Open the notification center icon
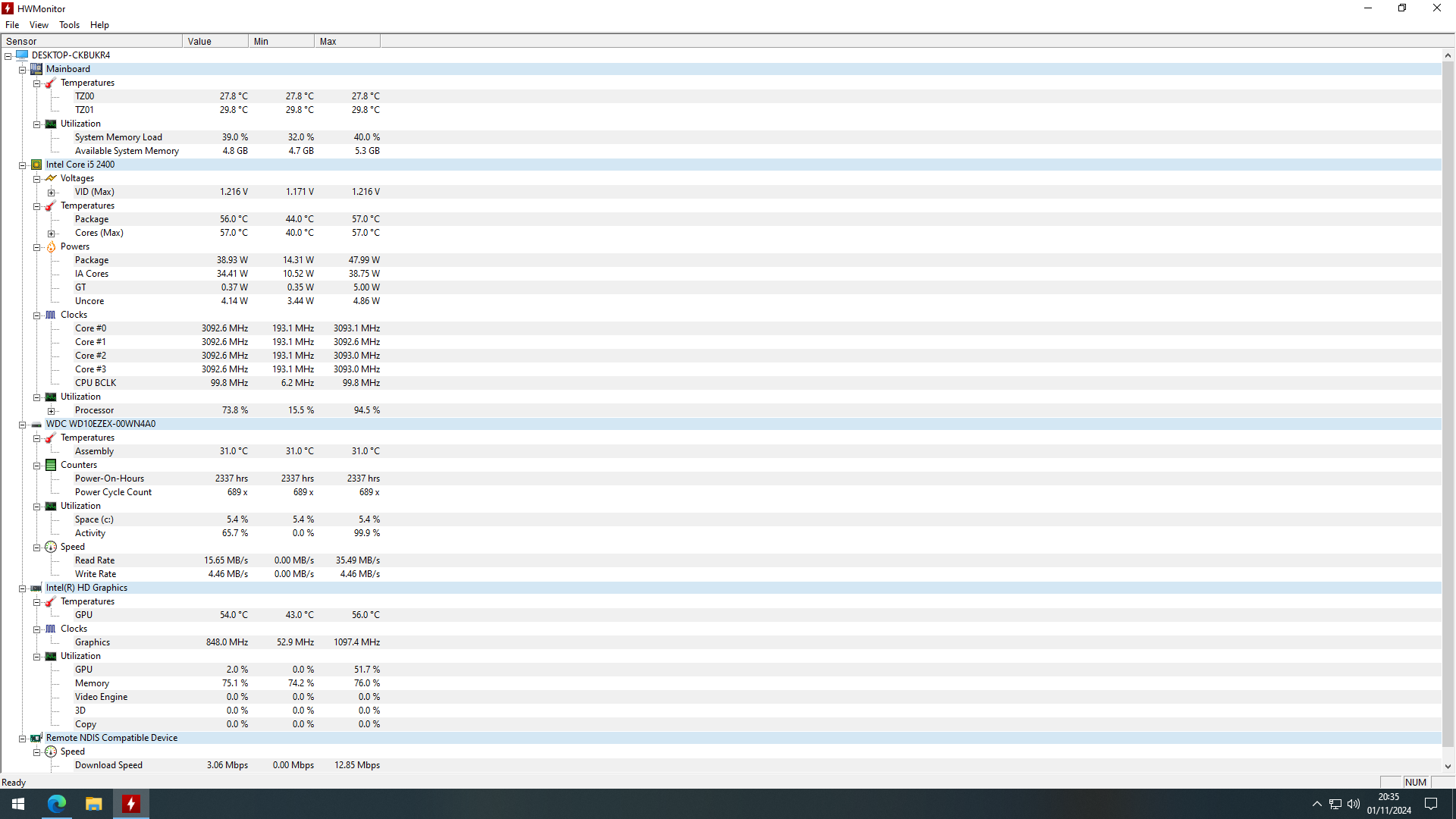1456x819 pixels. pyautogui.click(x=1431, y=804)
